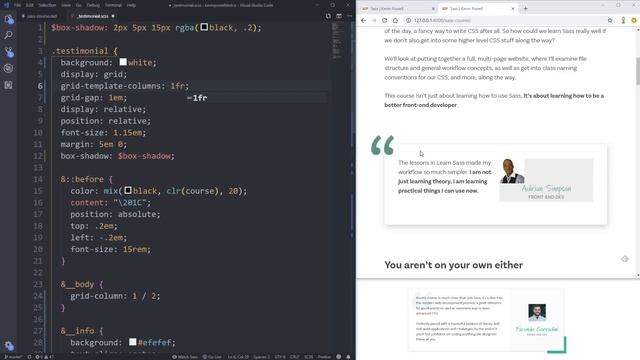Click the browser page vertical scrollbar thumb
This screenshot has width=640, height=360.
coord(638,71)
